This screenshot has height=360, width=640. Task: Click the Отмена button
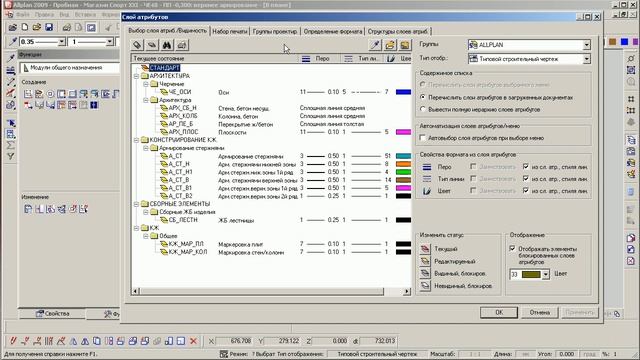(x=540, y=312)
